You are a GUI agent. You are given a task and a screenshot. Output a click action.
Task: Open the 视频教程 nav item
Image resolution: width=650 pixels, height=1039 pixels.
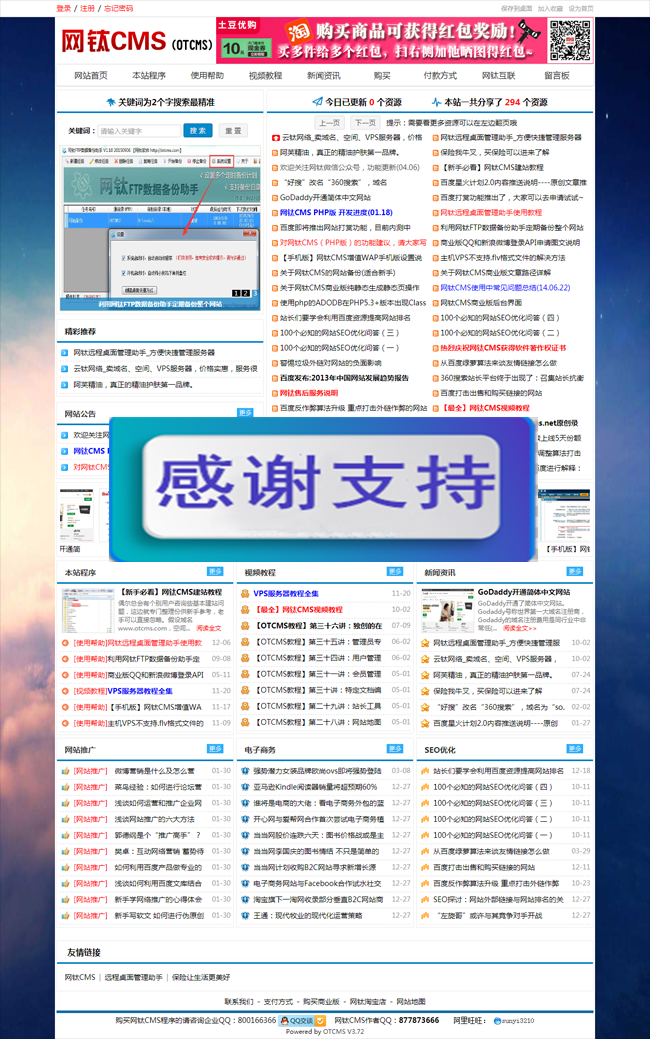pos(266,76)
